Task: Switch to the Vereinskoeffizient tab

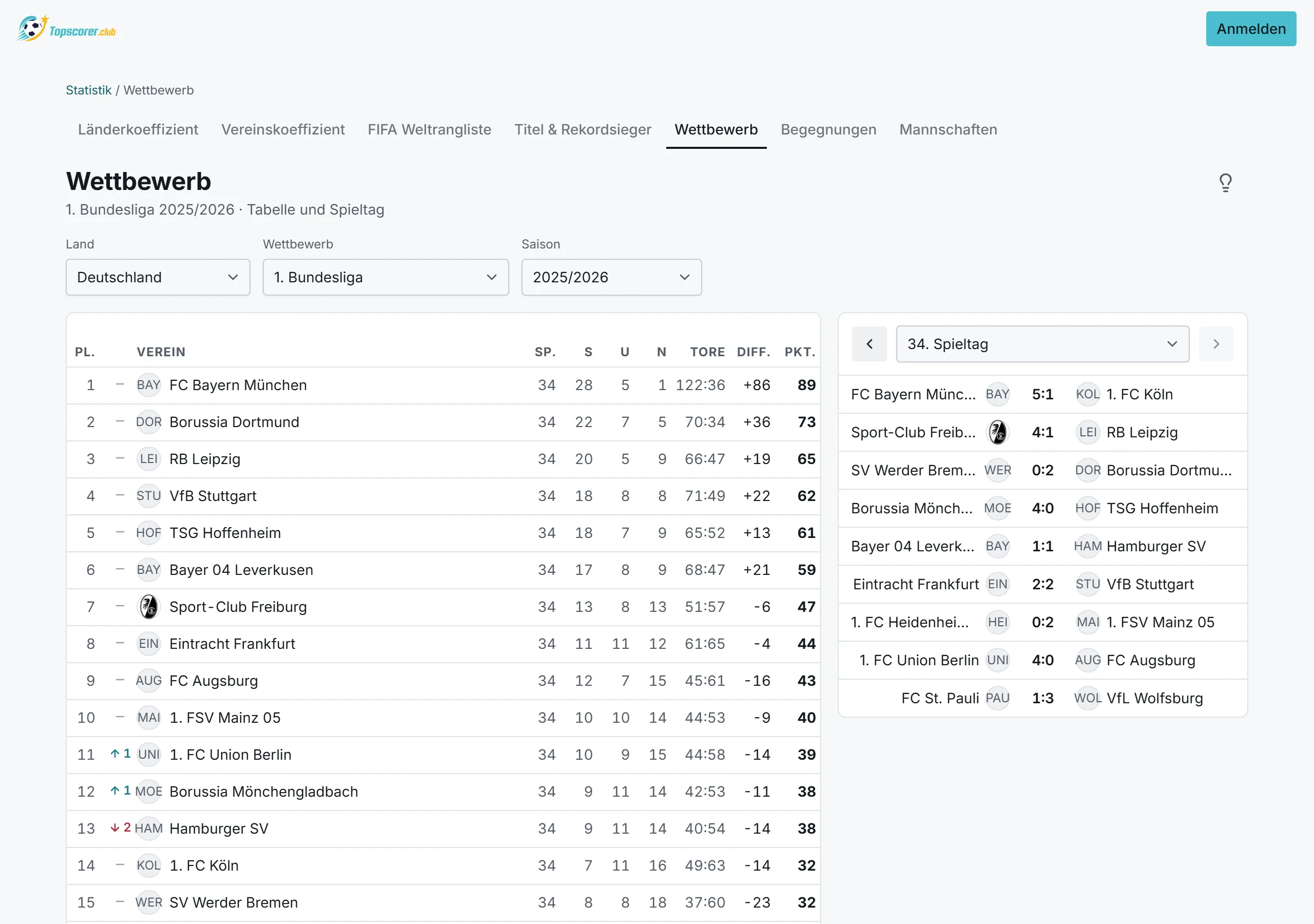Action: (x=283, y=130)
